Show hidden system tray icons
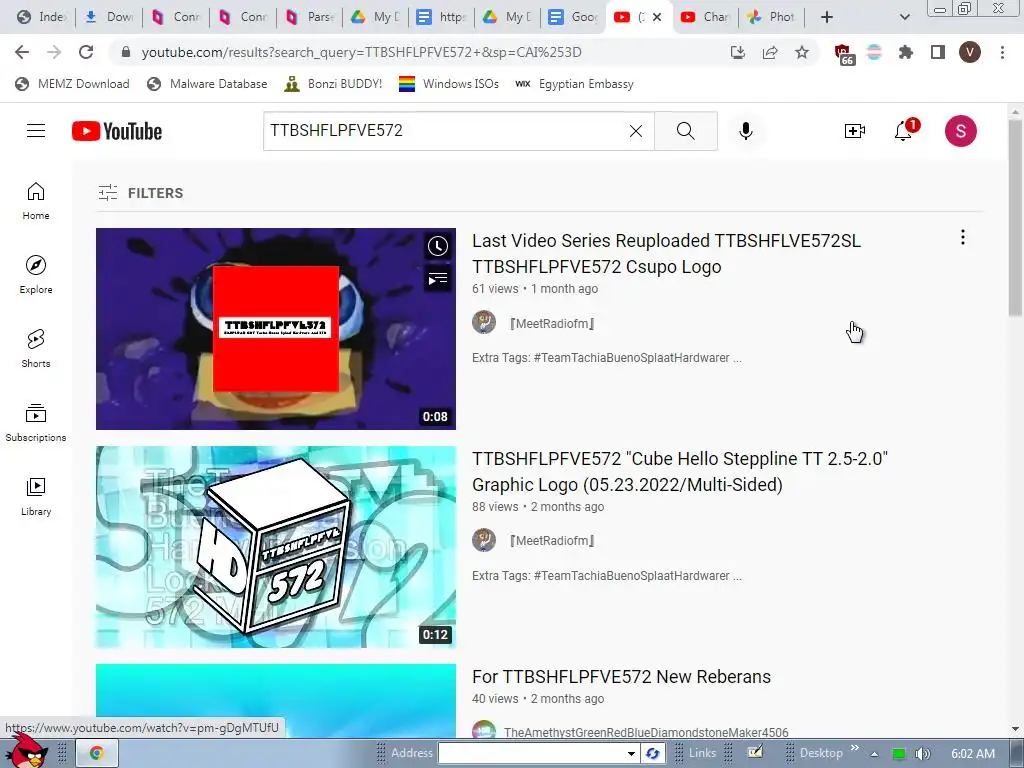Image resolution: width=1024 pixels, height=768 pixels. (x=874, y=754)
